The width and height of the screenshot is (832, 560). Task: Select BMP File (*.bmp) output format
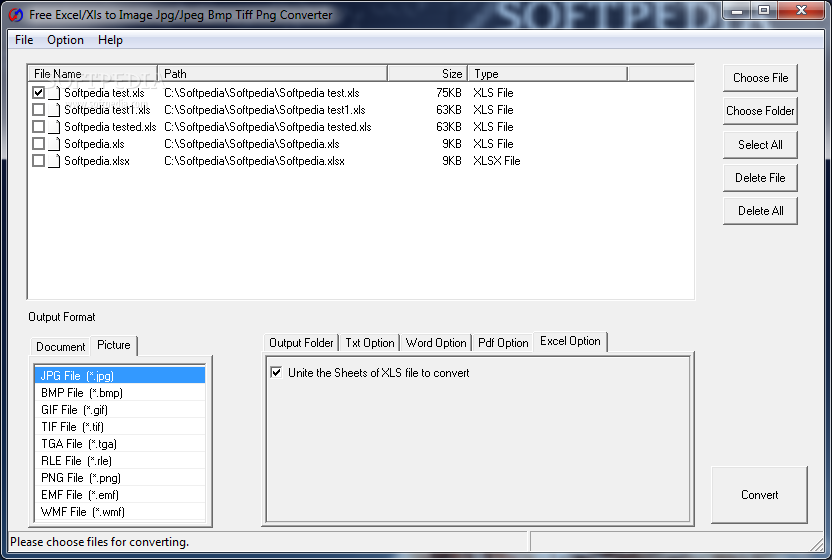120,393
